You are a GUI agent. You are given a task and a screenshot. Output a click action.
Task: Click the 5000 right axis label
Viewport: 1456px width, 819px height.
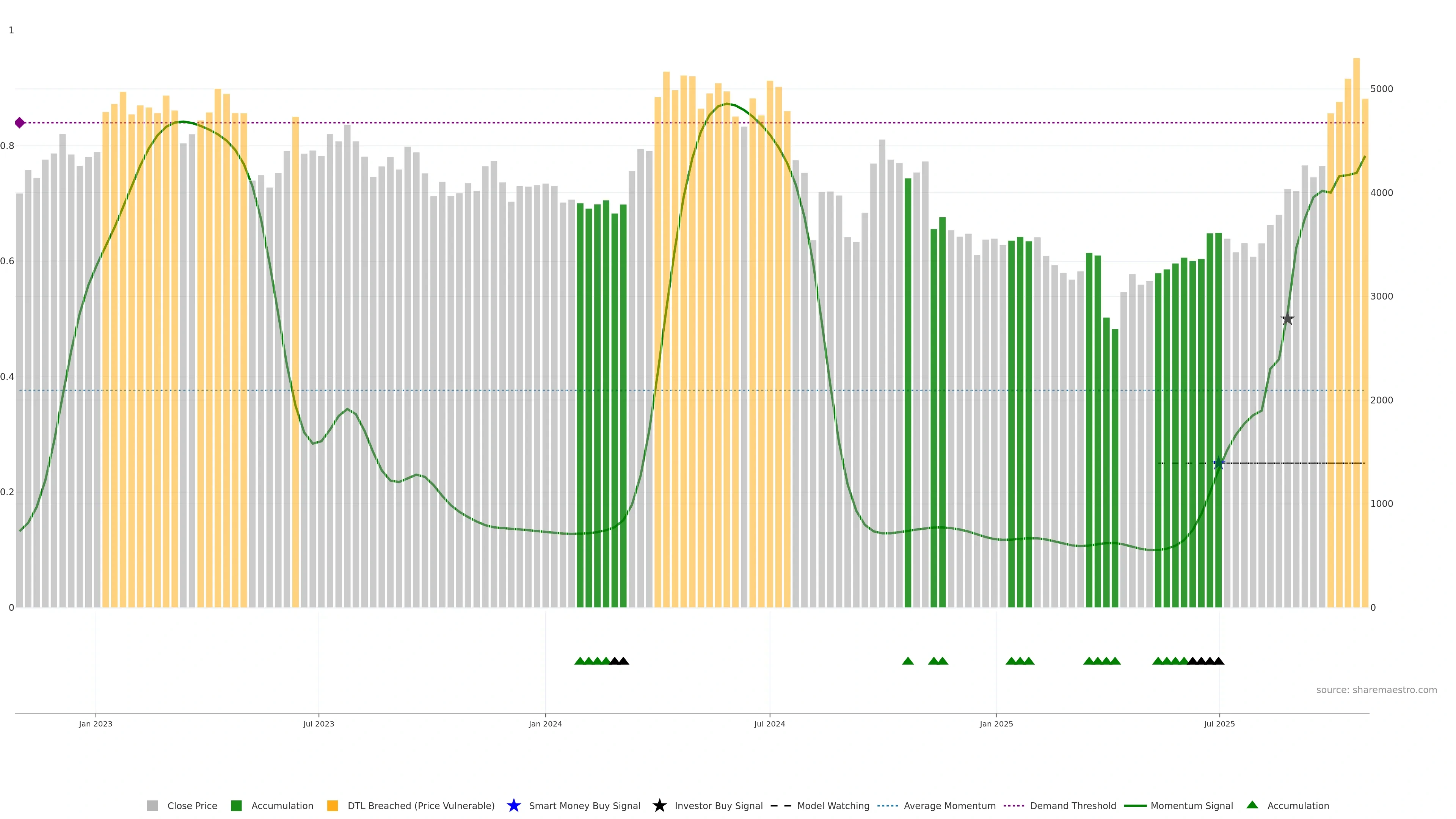(1381, 89)
